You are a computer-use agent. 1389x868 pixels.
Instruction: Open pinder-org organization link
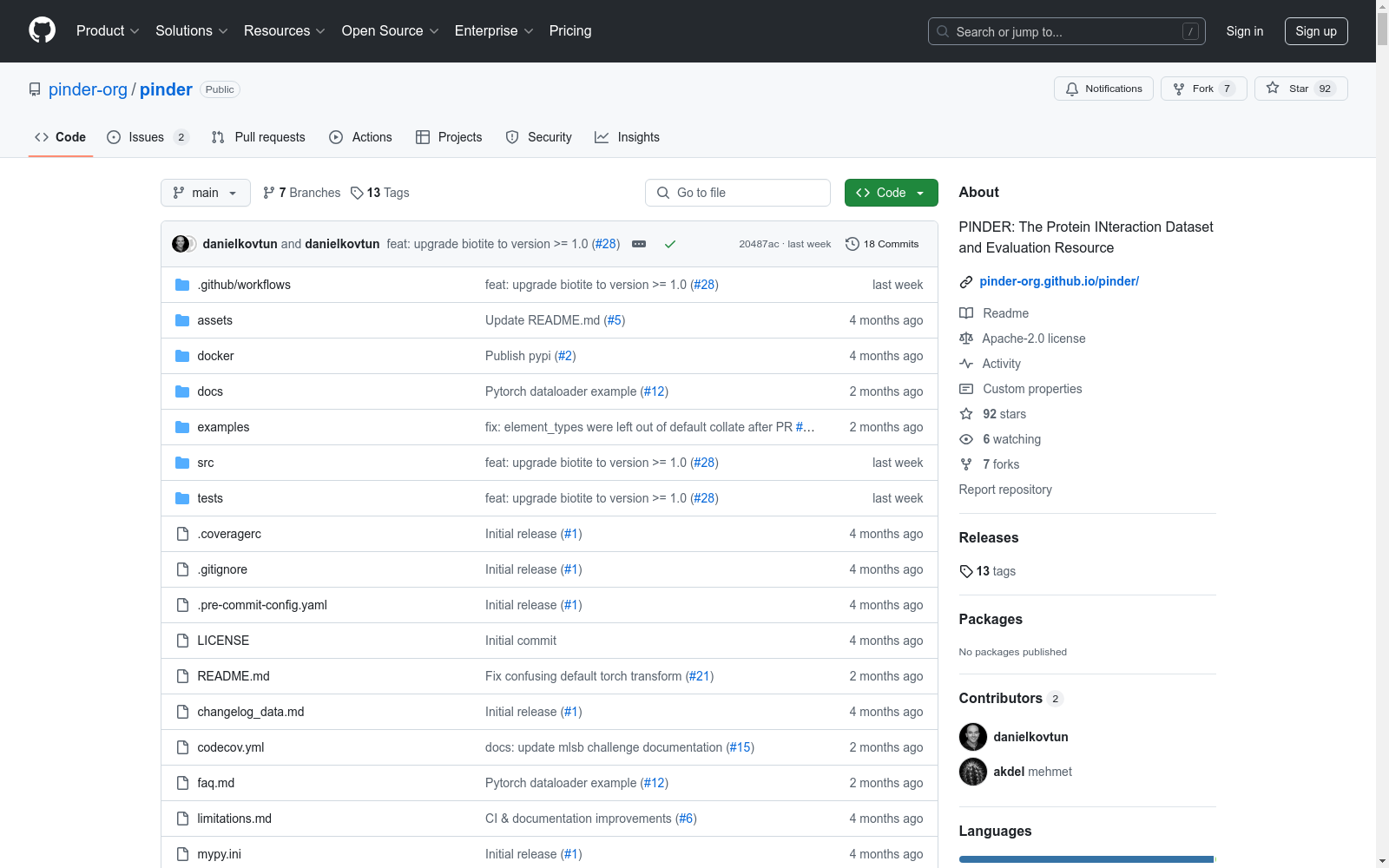point(88,89)
